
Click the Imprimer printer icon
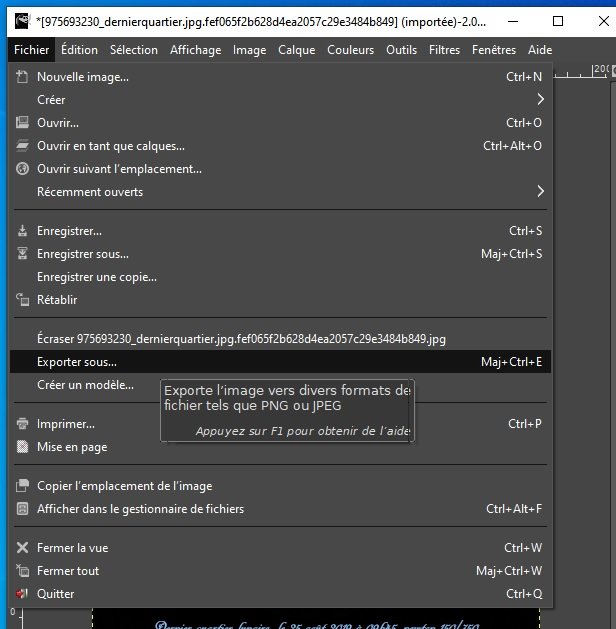(22, 424)
